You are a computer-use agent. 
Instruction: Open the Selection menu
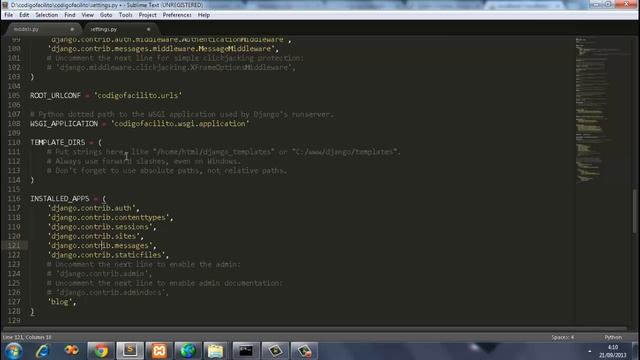coord(47,15)
